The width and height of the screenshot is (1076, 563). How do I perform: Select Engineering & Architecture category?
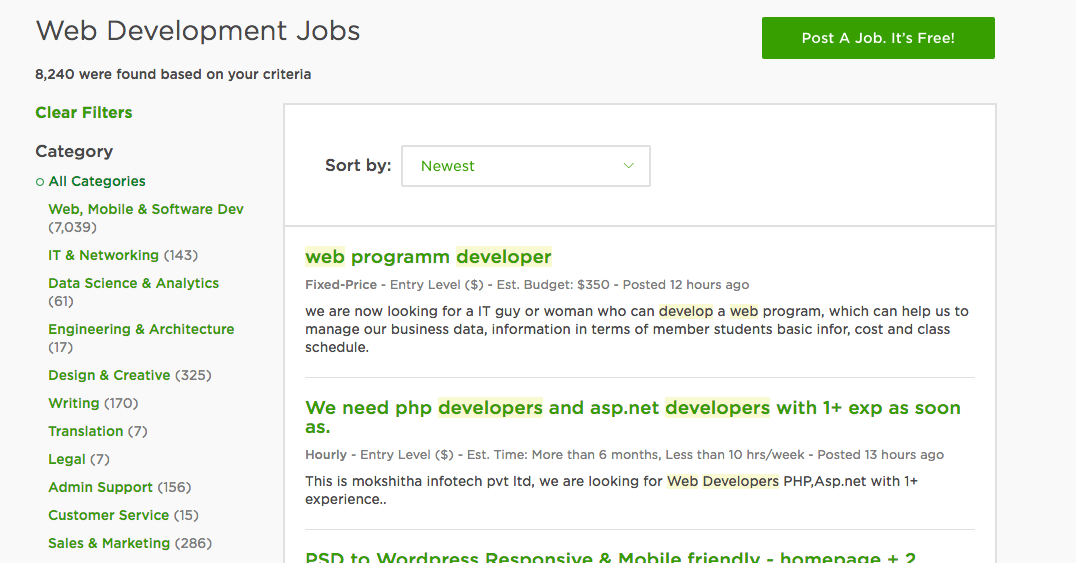141,330
